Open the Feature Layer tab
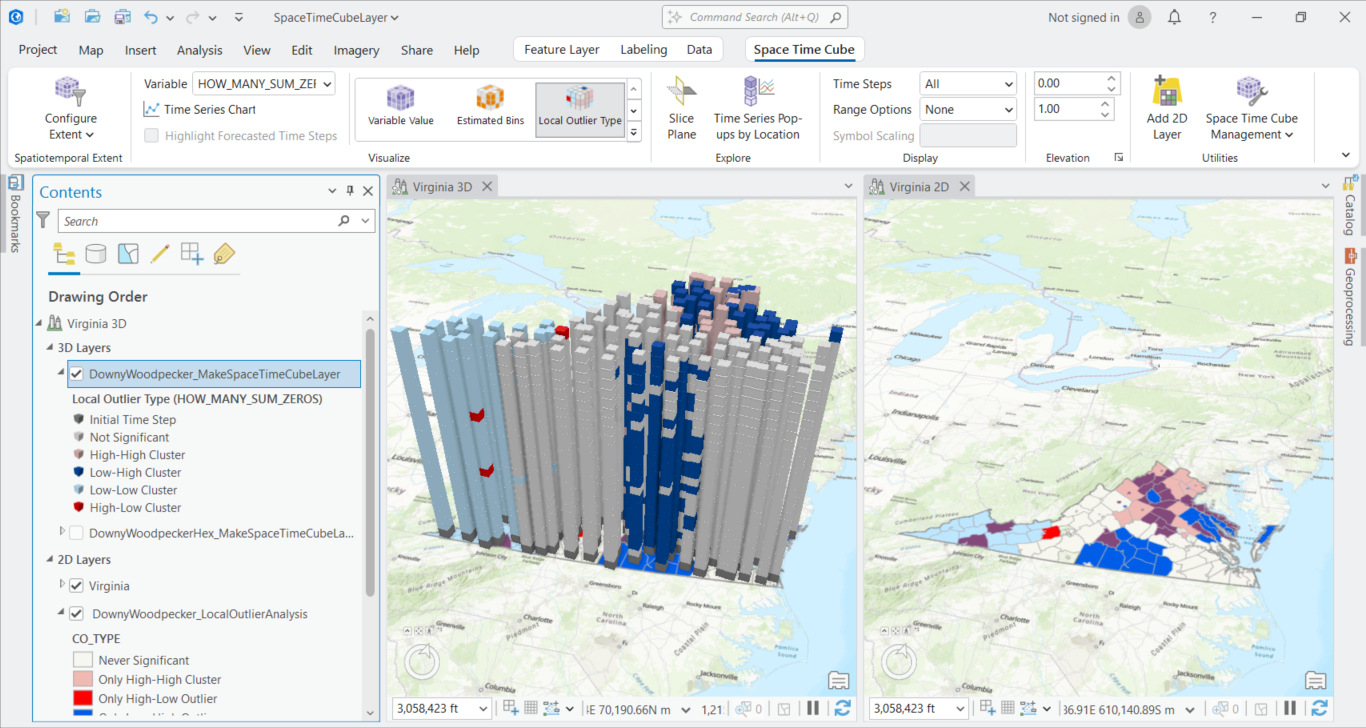The width and height of the screenshot is (1366, 728). tap(561, 50)
